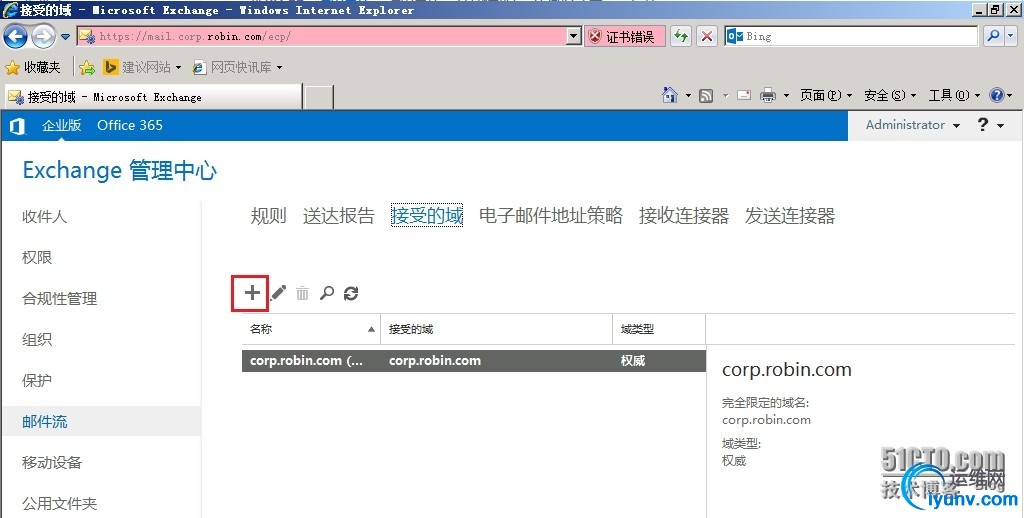Select the 接受的域 - Microsoft Exchange browser tab
The image size is (1024, 518).
coord(153,97)
